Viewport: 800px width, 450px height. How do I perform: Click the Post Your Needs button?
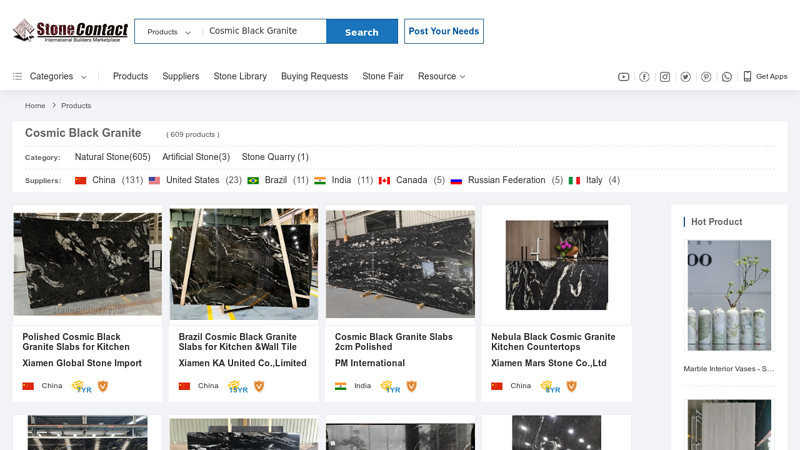pos(443,31)
